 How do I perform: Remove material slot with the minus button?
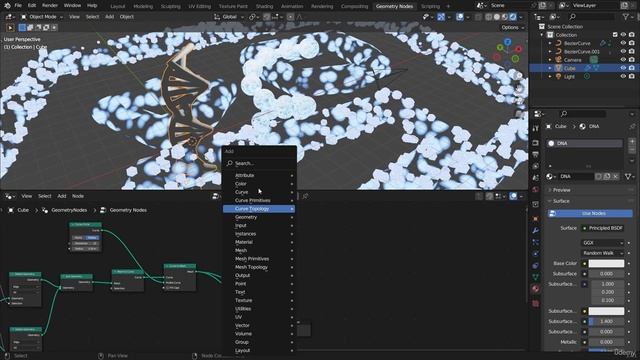632,150
